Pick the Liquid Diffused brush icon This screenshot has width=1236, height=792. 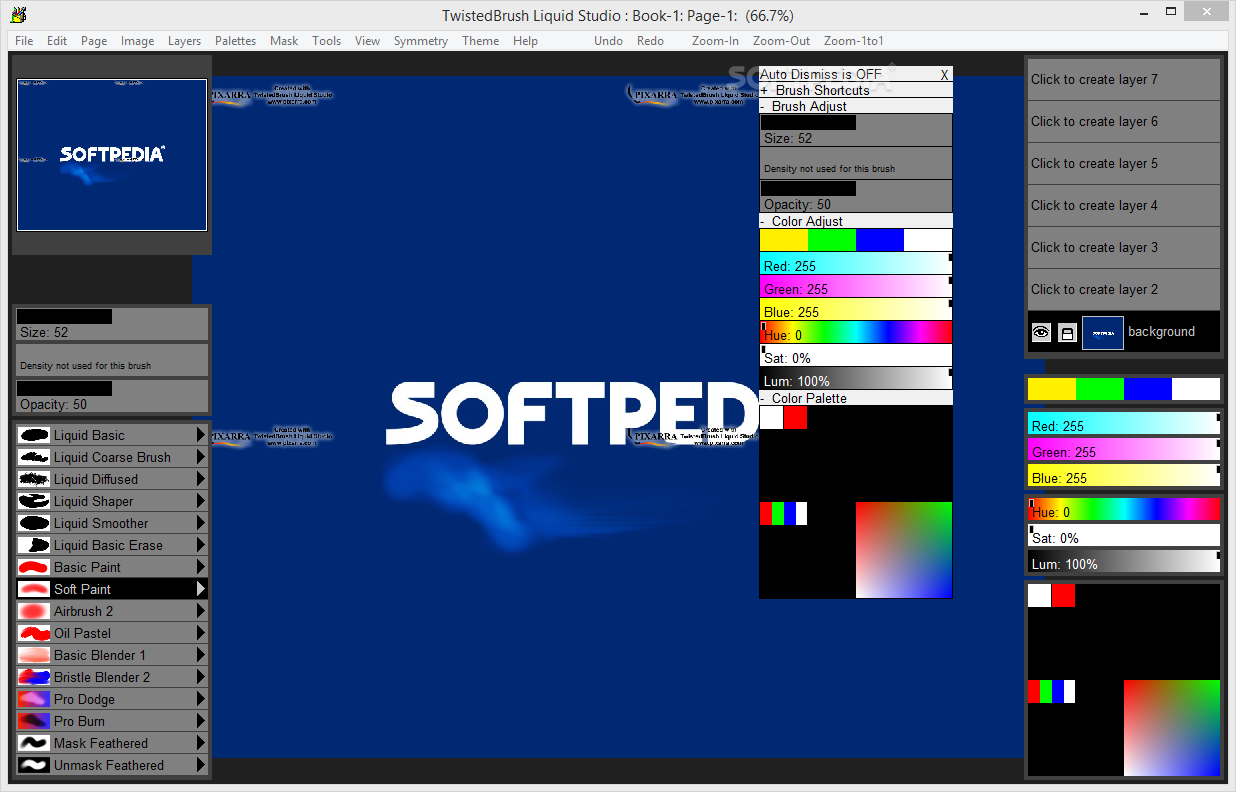tap(34, 479)
